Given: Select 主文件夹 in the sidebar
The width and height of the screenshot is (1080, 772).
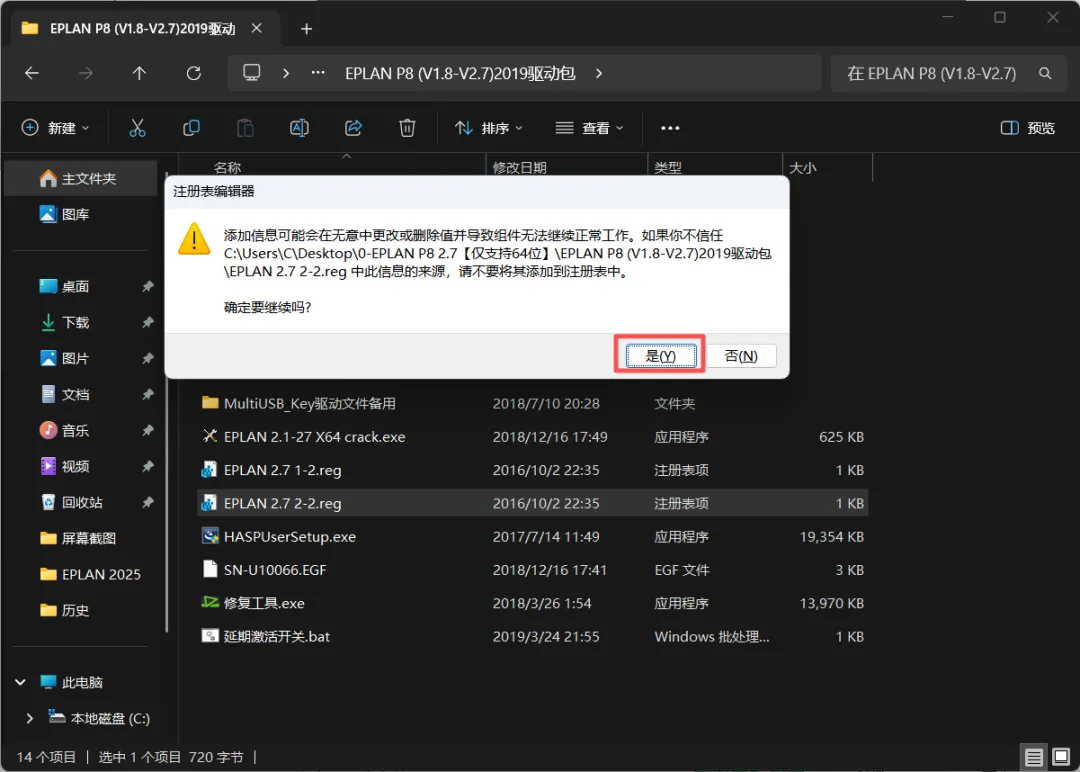Looking at the screenshot, I should (x=81, y=179).
